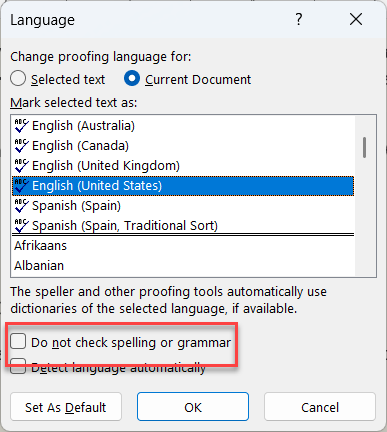
Task: Close the Language dialog with the X
Action: [356, 19]
